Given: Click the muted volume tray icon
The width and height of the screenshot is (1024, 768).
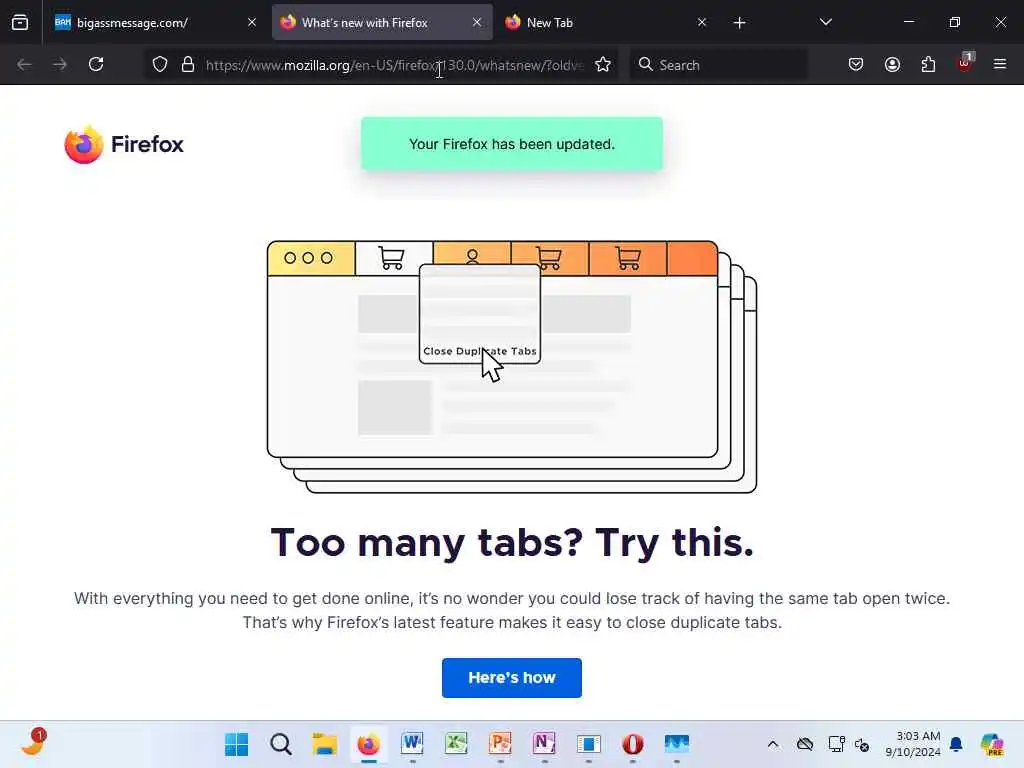Looking at the screenshot, I should [862, 744].
